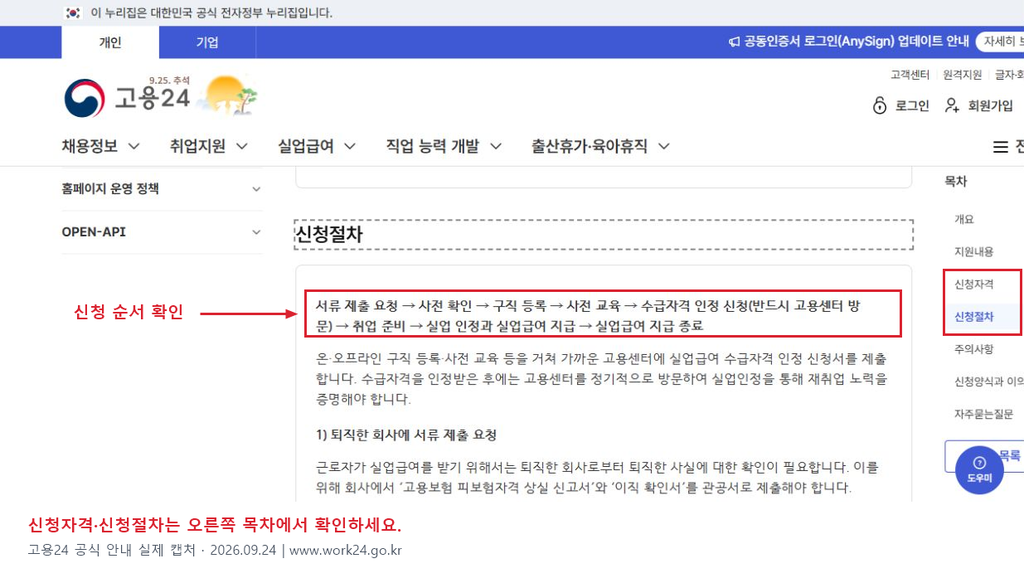Click the 로그인 lock icon
The height and width of the screenshot is (564, 1024).
(x=880, y=105)
